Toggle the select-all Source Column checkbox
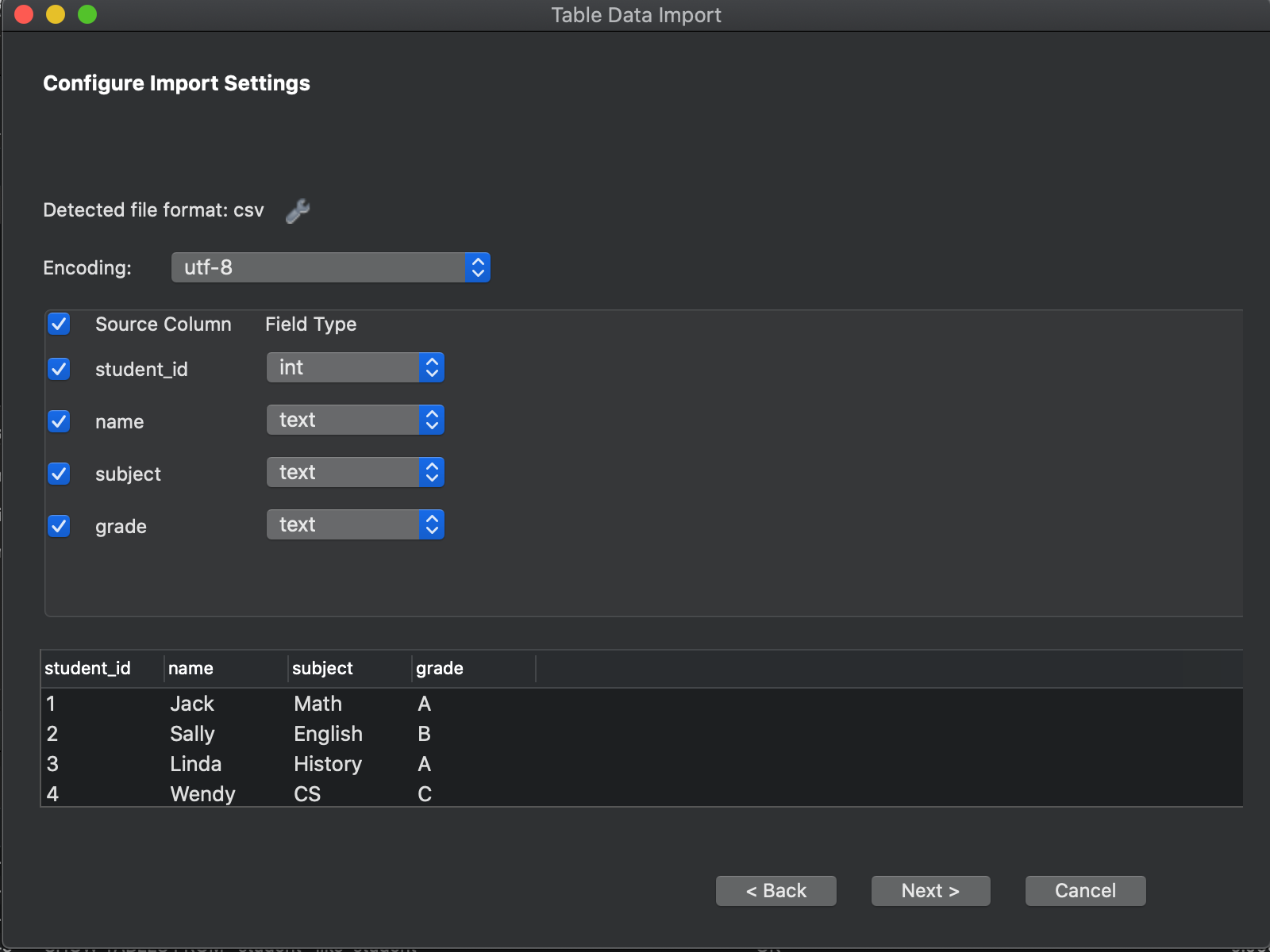This screenshot has width=1270, height=952. (x=59, y=324)
